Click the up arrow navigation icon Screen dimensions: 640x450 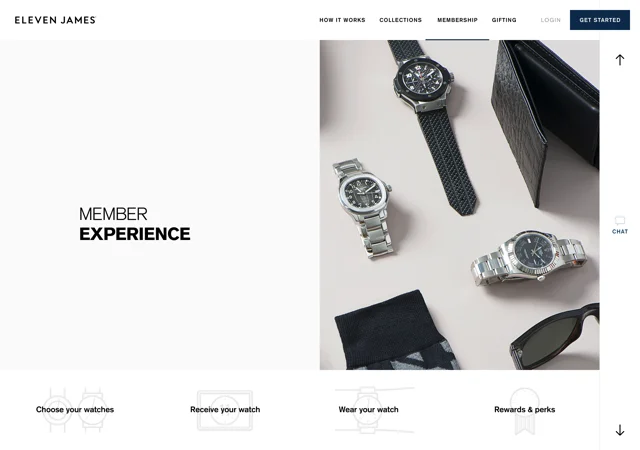[x=620, y=60]
